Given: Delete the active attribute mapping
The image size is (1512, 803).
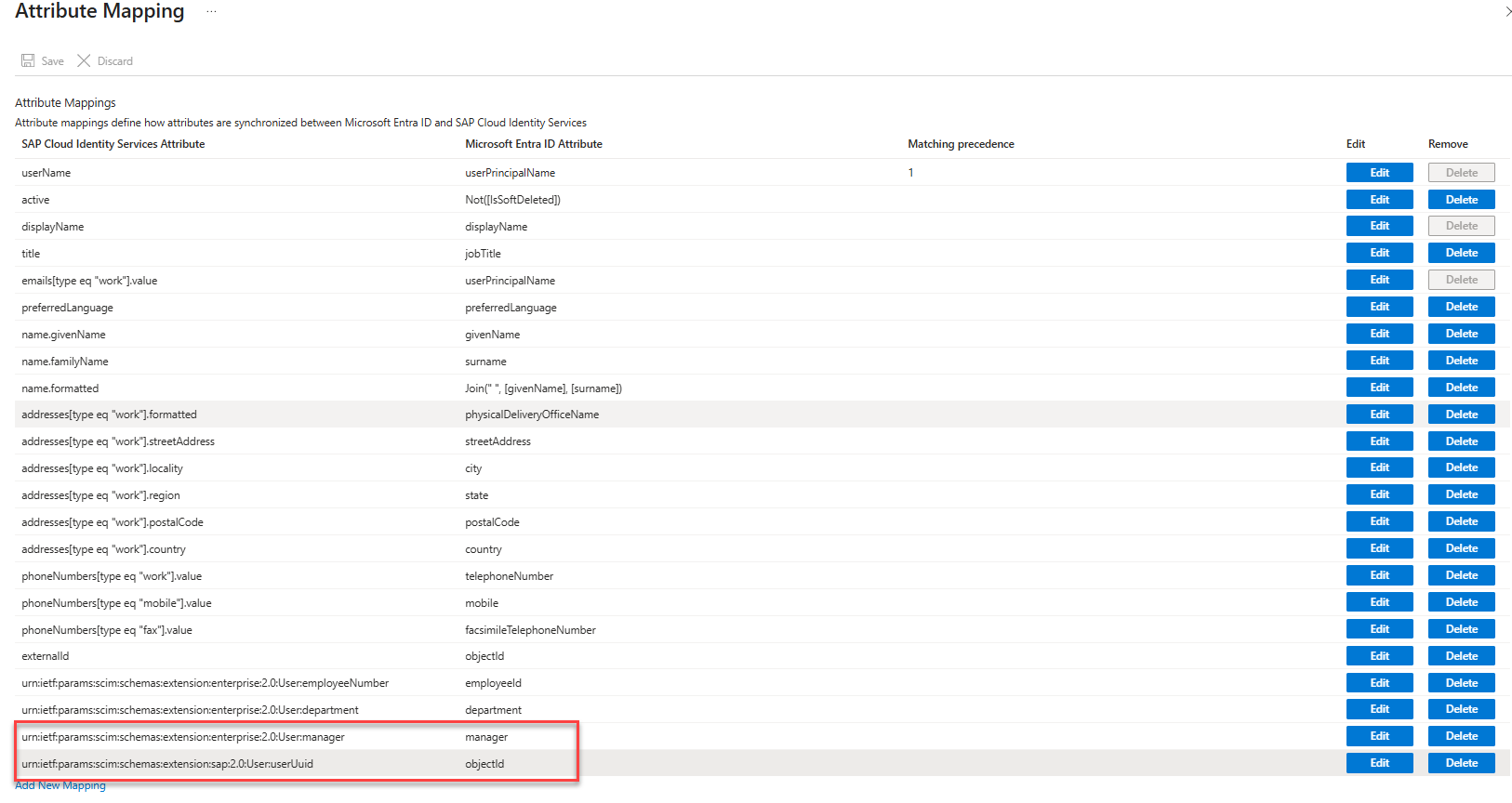Looking at the screenshot, I should [x=1461, y=200].
